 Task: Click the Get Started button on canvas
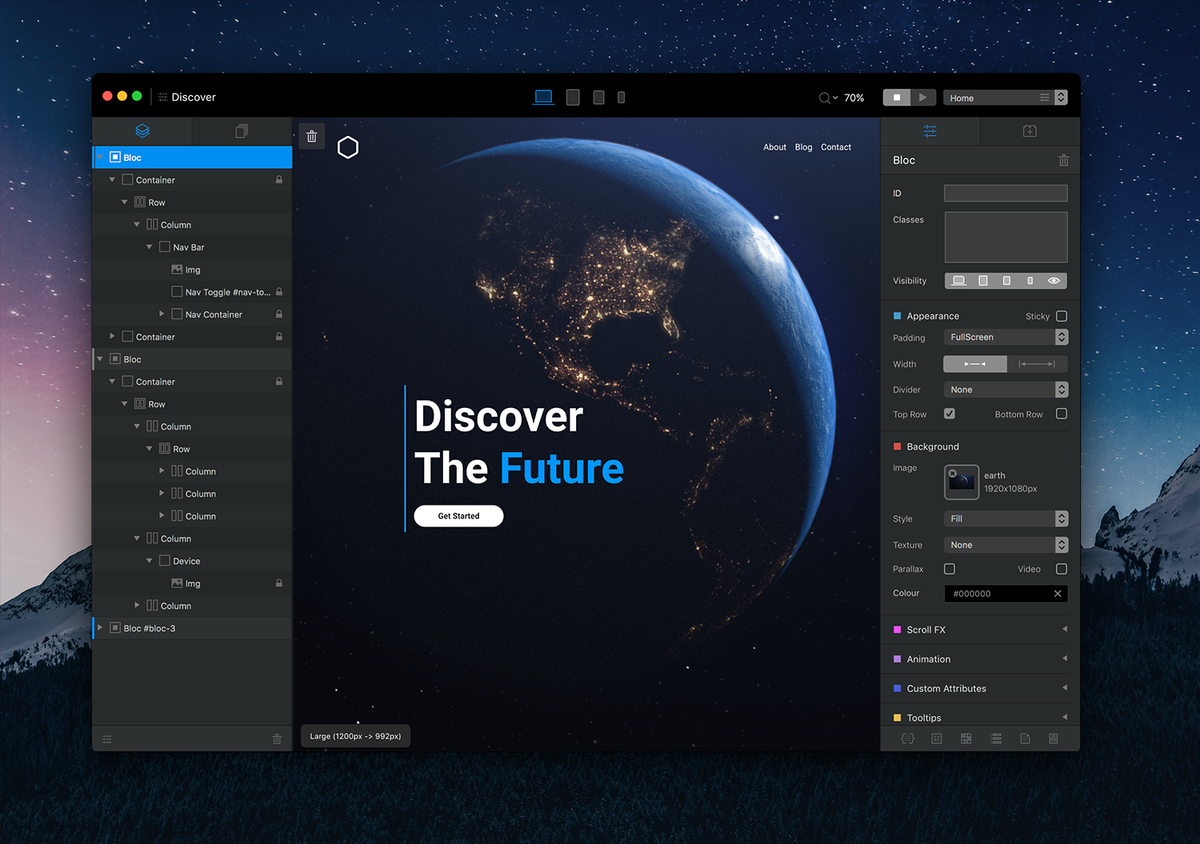point(458,515)
